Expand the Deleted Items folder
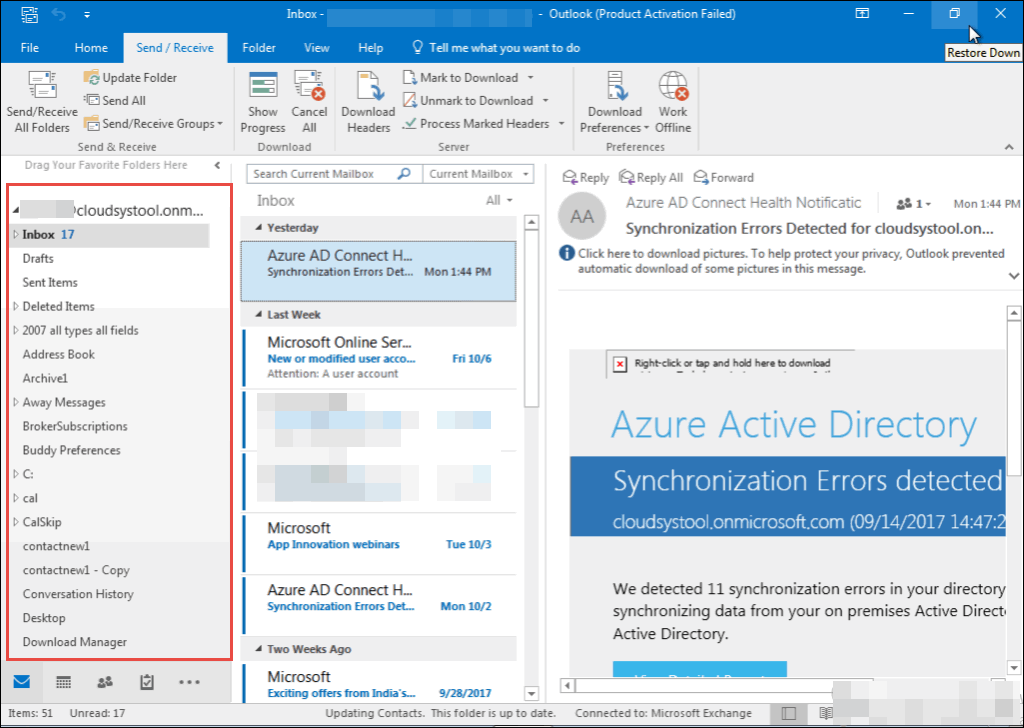Viewport: 1024px width, 728px height. (16, 306)
